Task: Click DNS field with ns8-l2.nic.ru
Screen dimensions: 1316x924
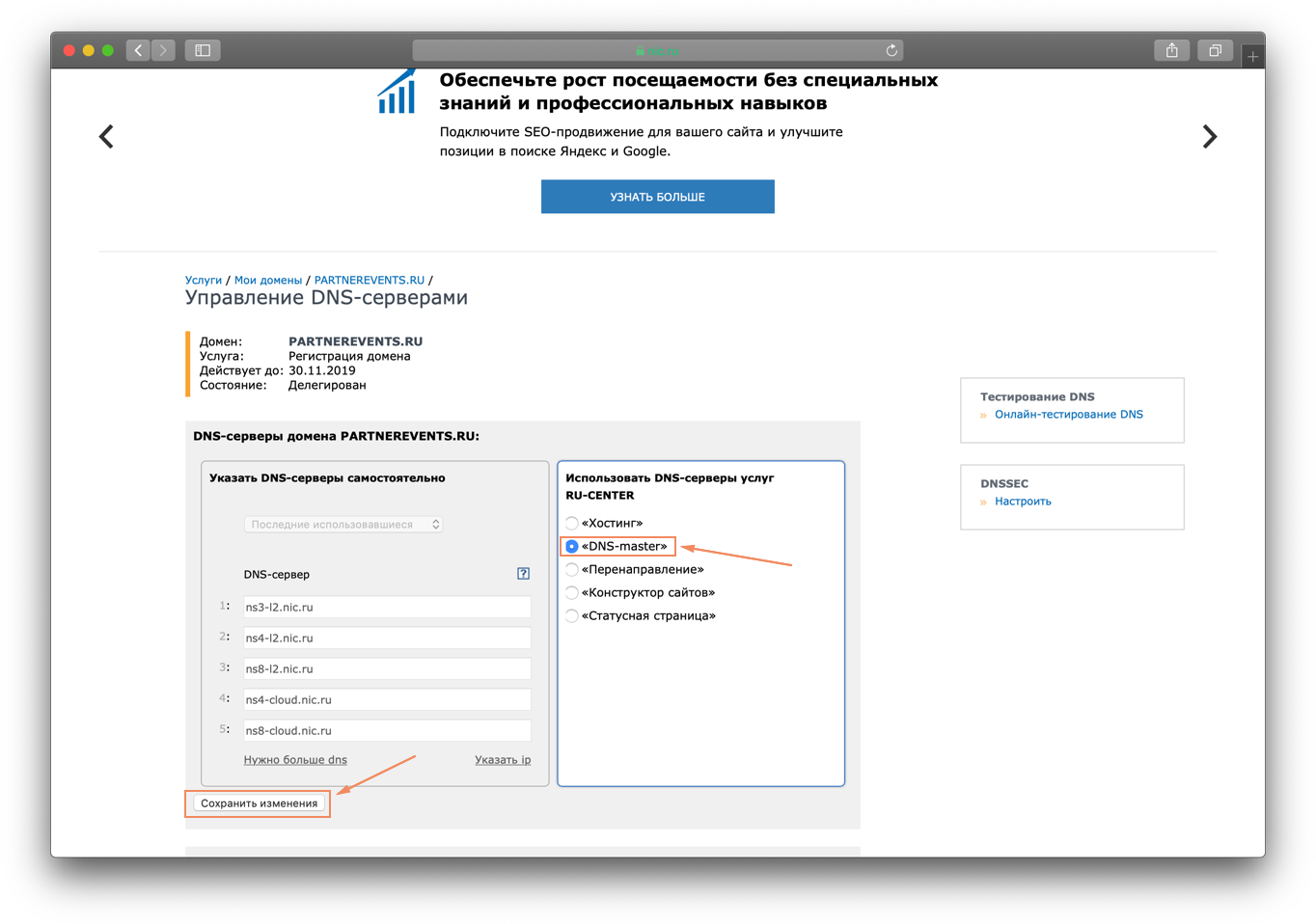Action: coord(387,668)
